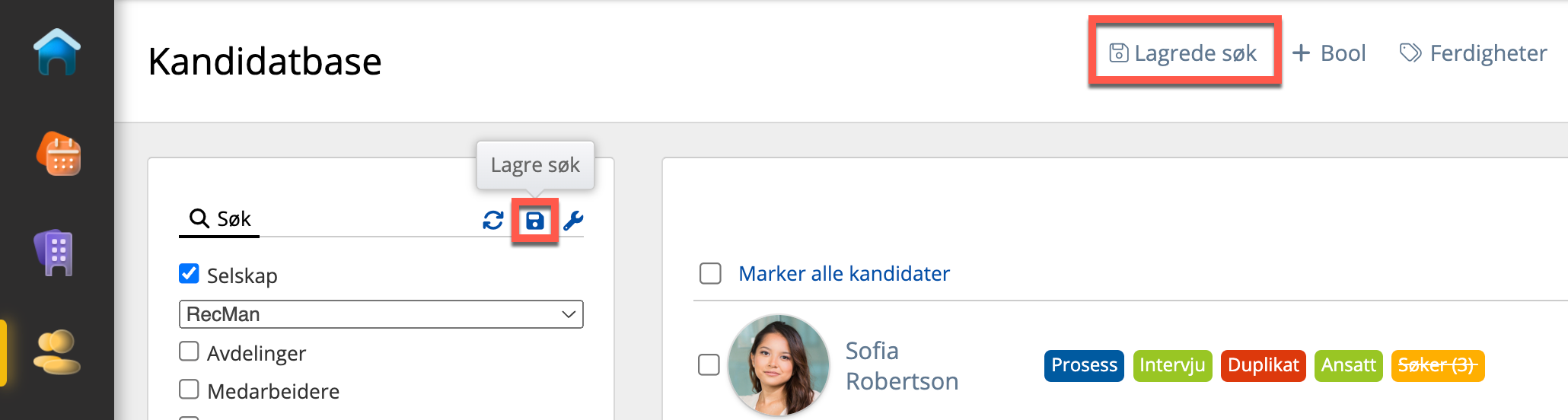Expand the RecMan company dropdown
This screenshot has width=1568, height=420.
click(x=381, y=314)
